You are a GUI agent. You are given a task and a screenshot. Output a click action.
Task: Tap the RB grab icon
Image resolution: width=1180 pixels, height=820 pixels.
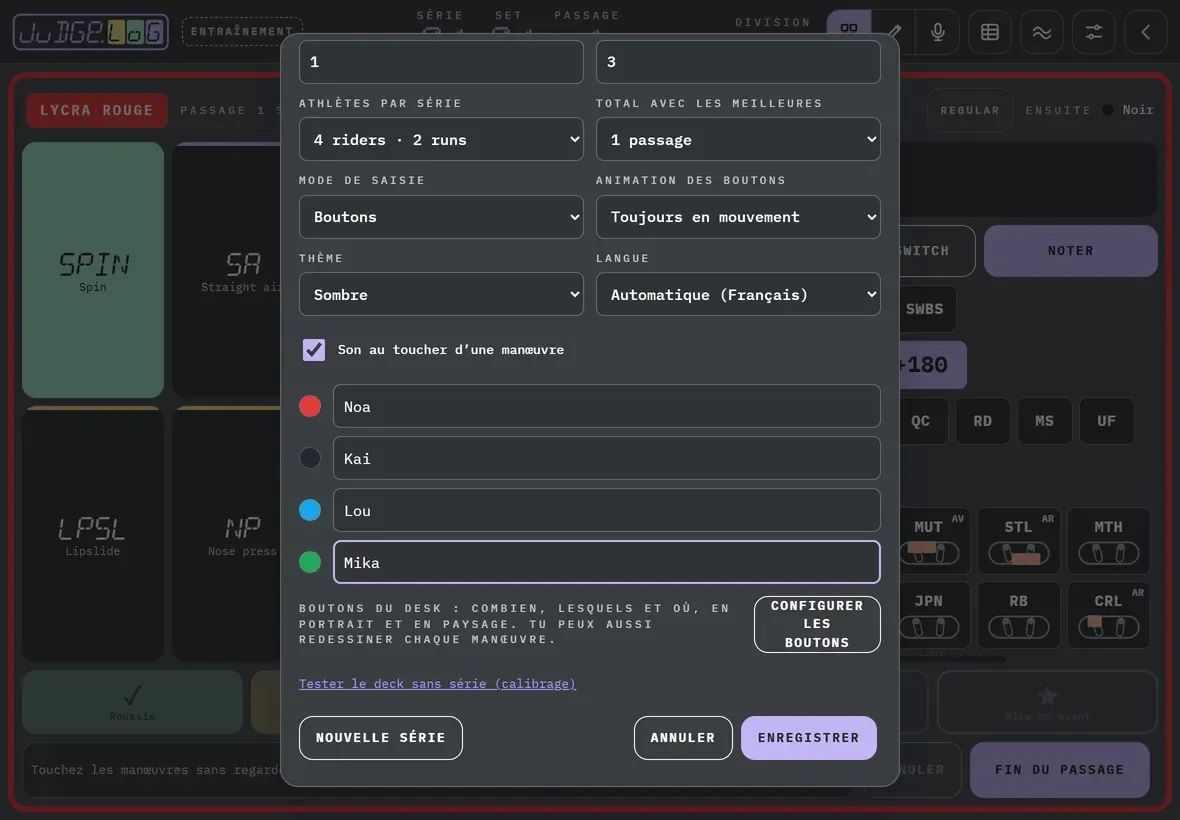pyautogui.click(x=1019, y=615)
